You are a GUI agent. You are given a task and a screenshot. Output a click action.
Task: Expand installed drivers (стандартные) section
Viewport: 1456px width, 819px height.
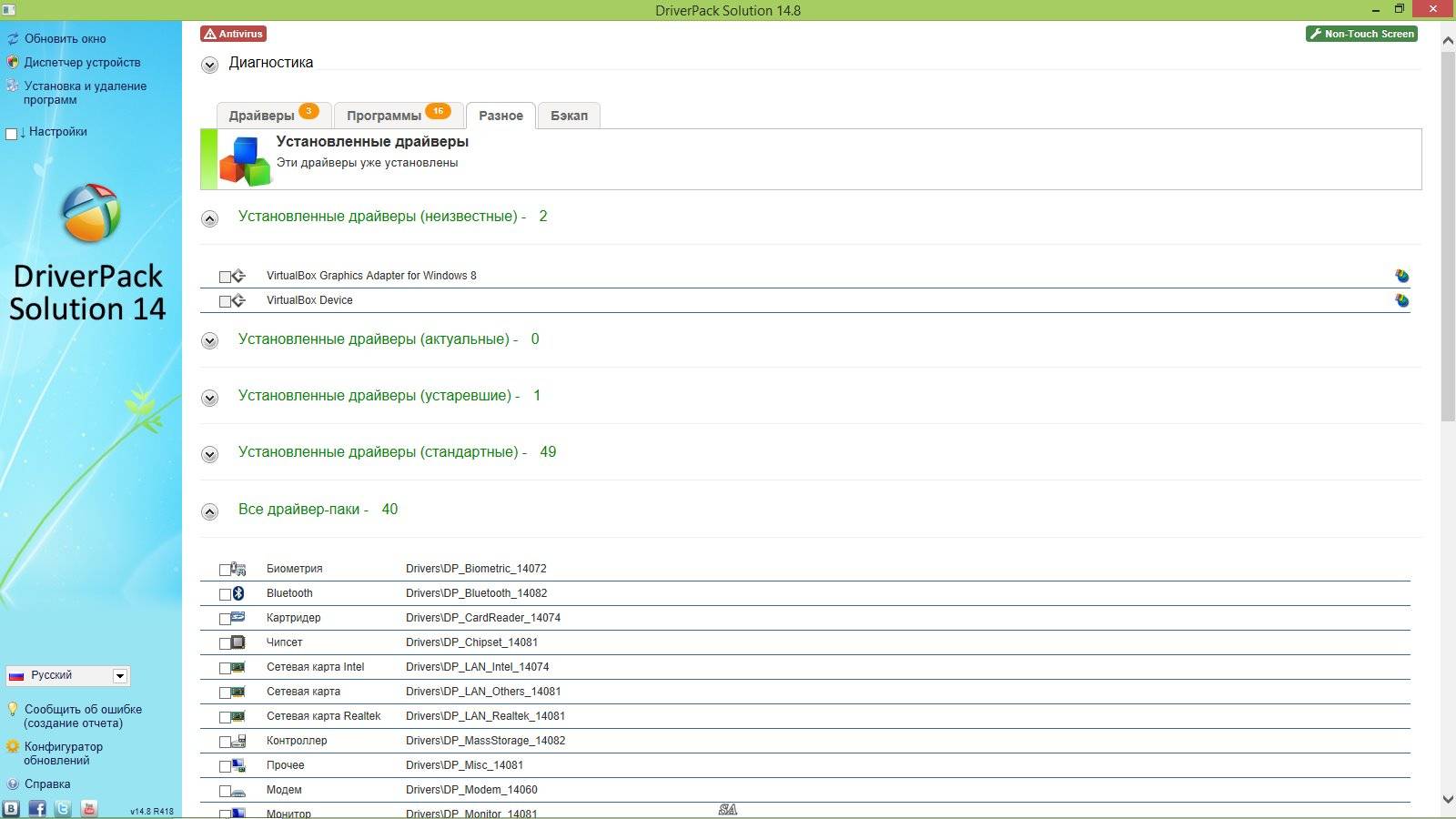pos(209,454)
